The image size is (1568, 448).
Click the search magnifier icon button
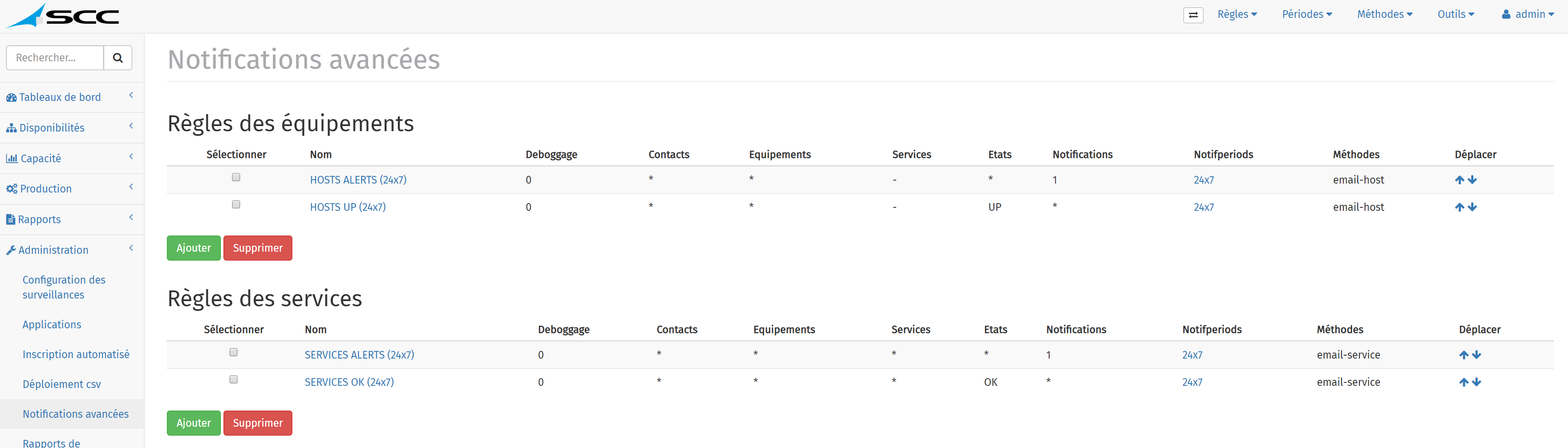pos(118,58)
